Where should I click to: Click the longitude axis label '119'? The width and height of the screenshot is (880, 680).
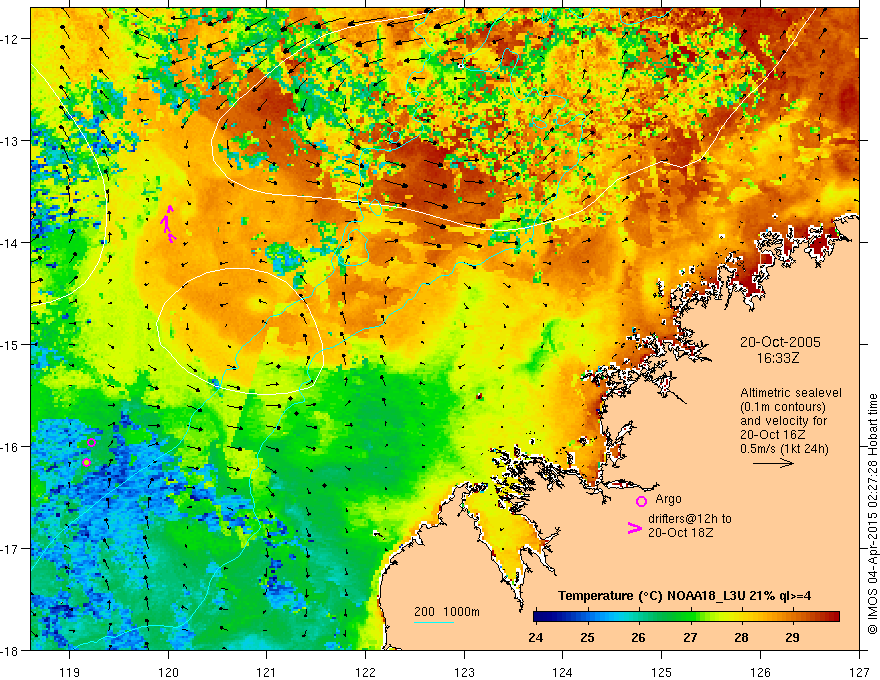tap(70, 672)
